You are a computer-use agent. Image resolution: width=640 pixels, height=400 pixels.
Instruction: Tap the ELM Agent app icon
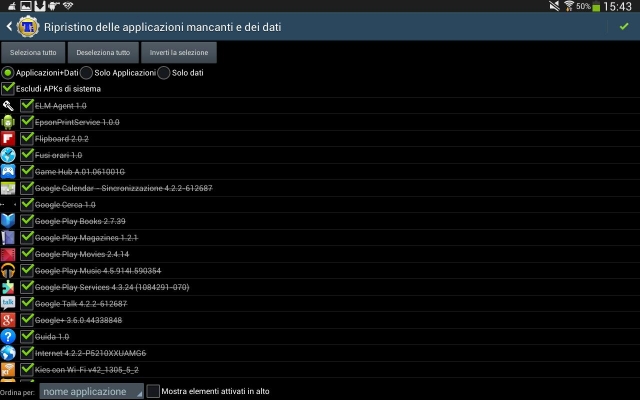tap(8, 106)
